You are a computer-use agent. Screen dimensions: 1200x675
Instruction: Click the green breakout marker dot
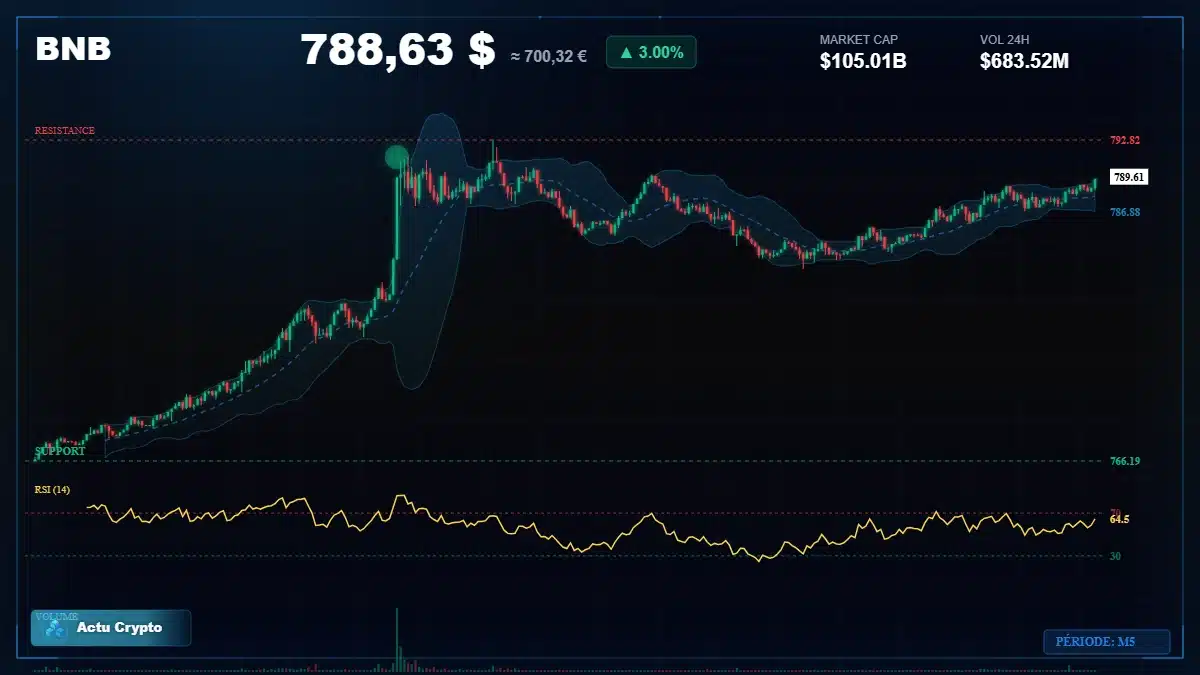coord(397,157)
